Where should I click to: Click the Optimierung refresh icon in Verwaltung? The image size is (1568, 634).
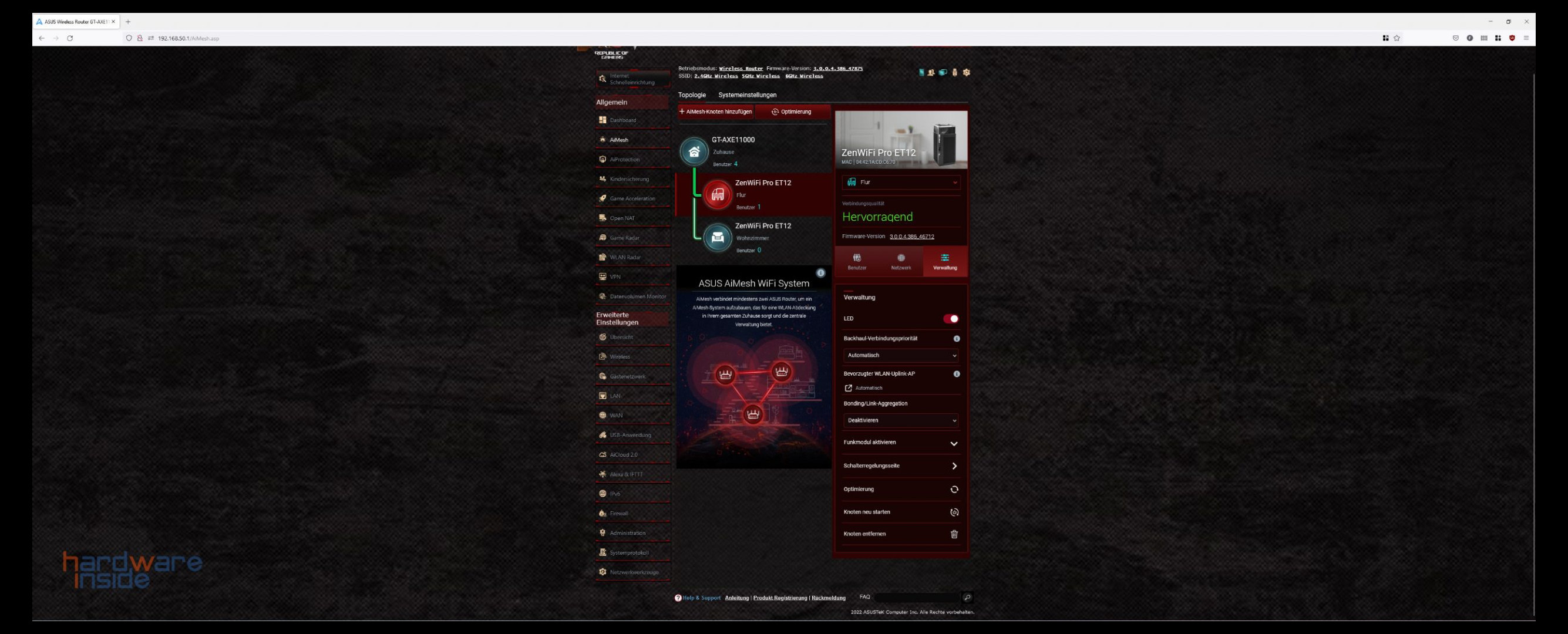954,489
